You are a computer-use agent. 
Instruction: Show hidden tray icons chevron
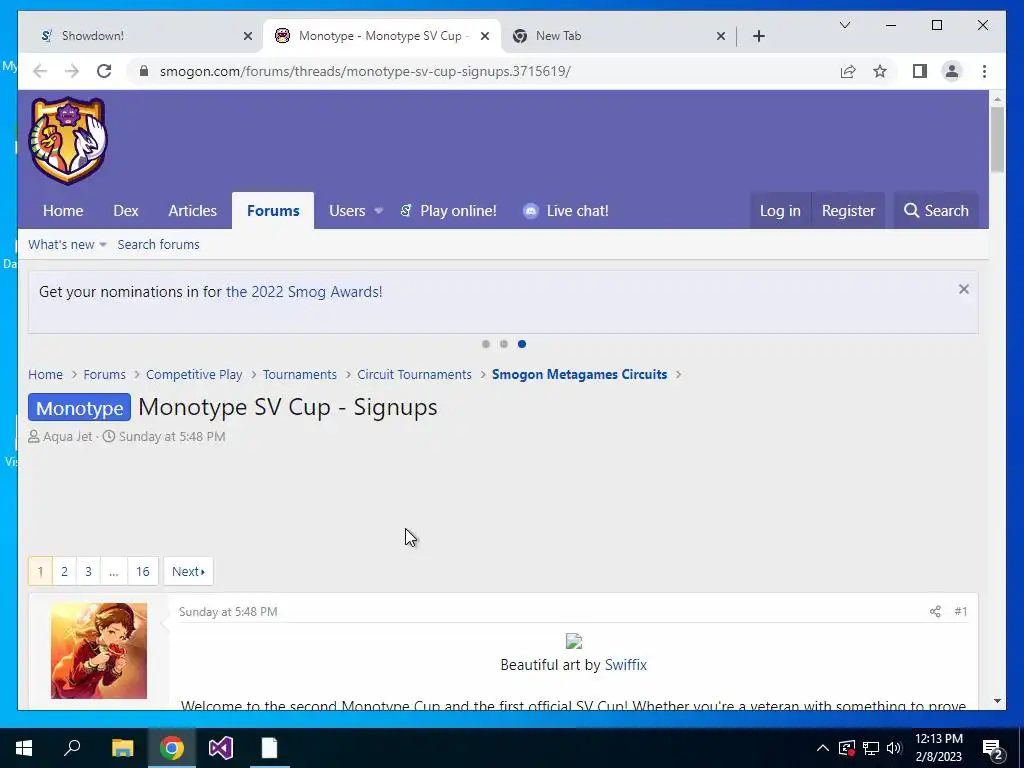click(x=823, y=748)
